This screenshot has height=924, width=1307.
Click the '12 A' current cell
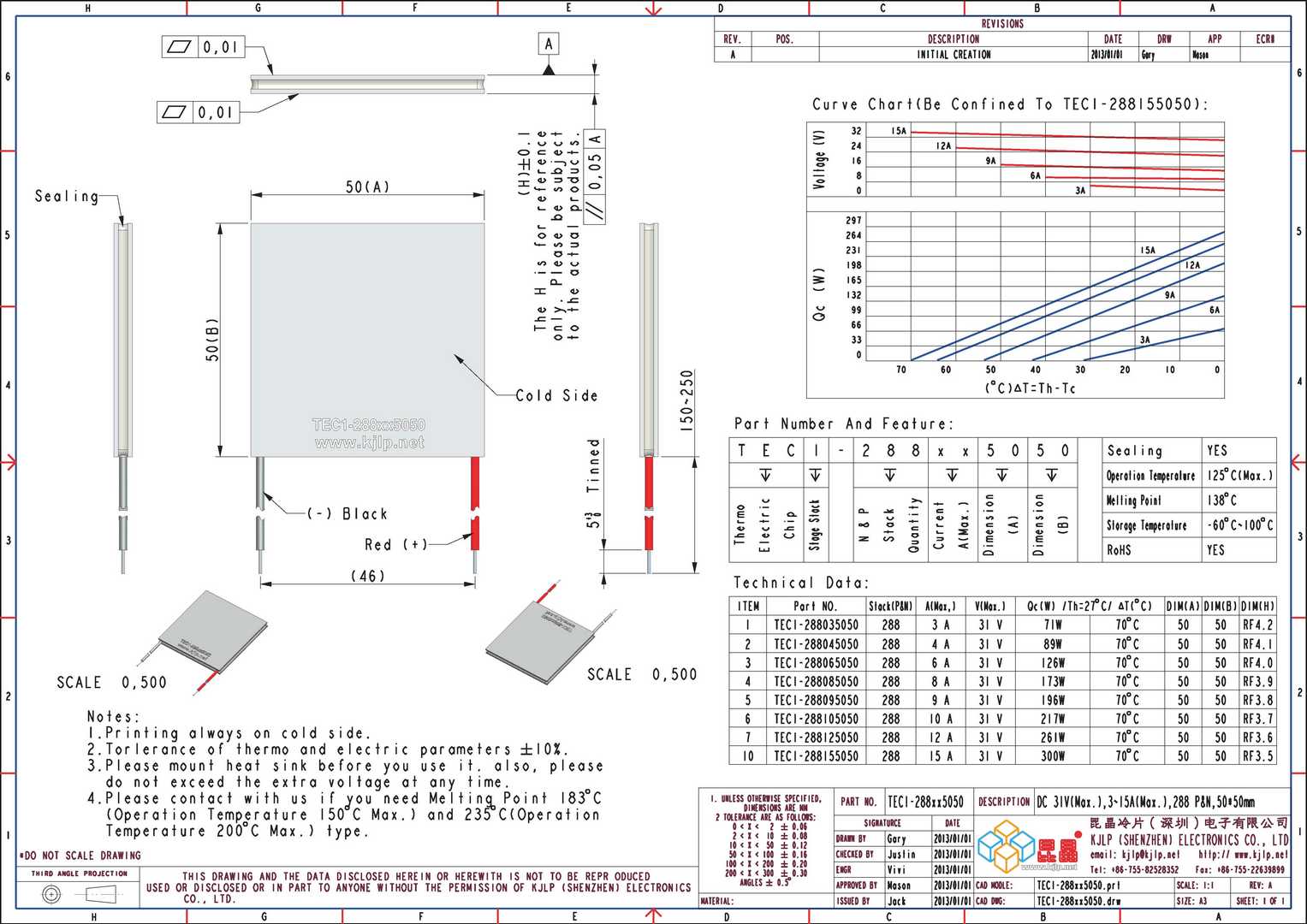point(940,737)
